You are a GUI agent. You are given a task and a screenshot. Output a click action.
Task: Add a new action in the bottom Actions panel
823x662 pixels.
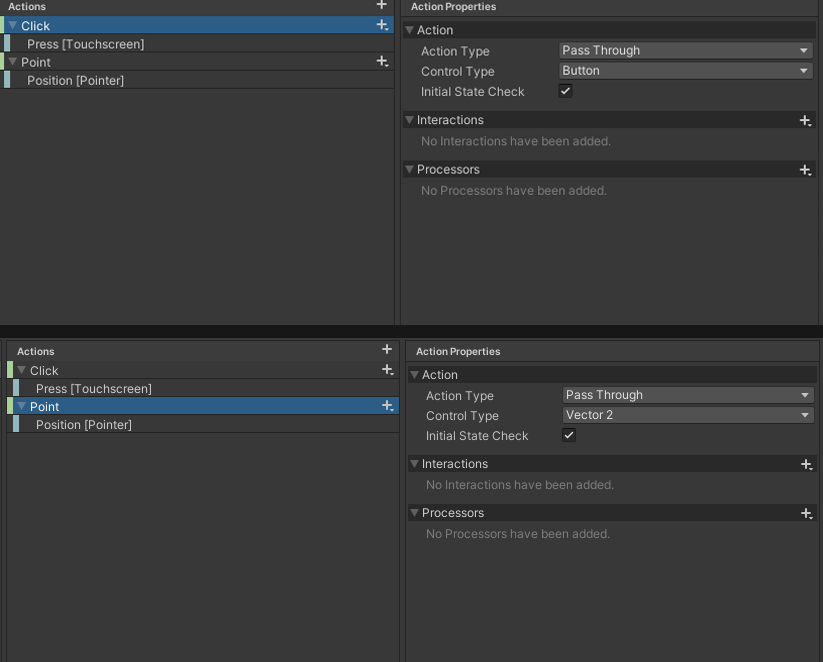(x=387, y=350)
